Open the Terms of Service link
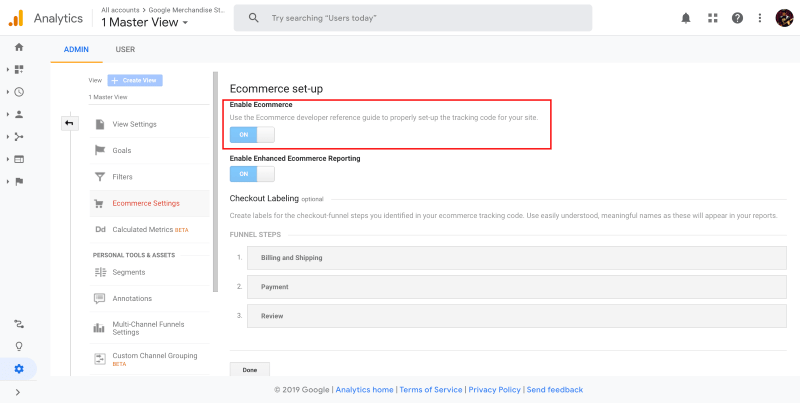This screenshot has width=800, height=403. (x=431, y=390)
